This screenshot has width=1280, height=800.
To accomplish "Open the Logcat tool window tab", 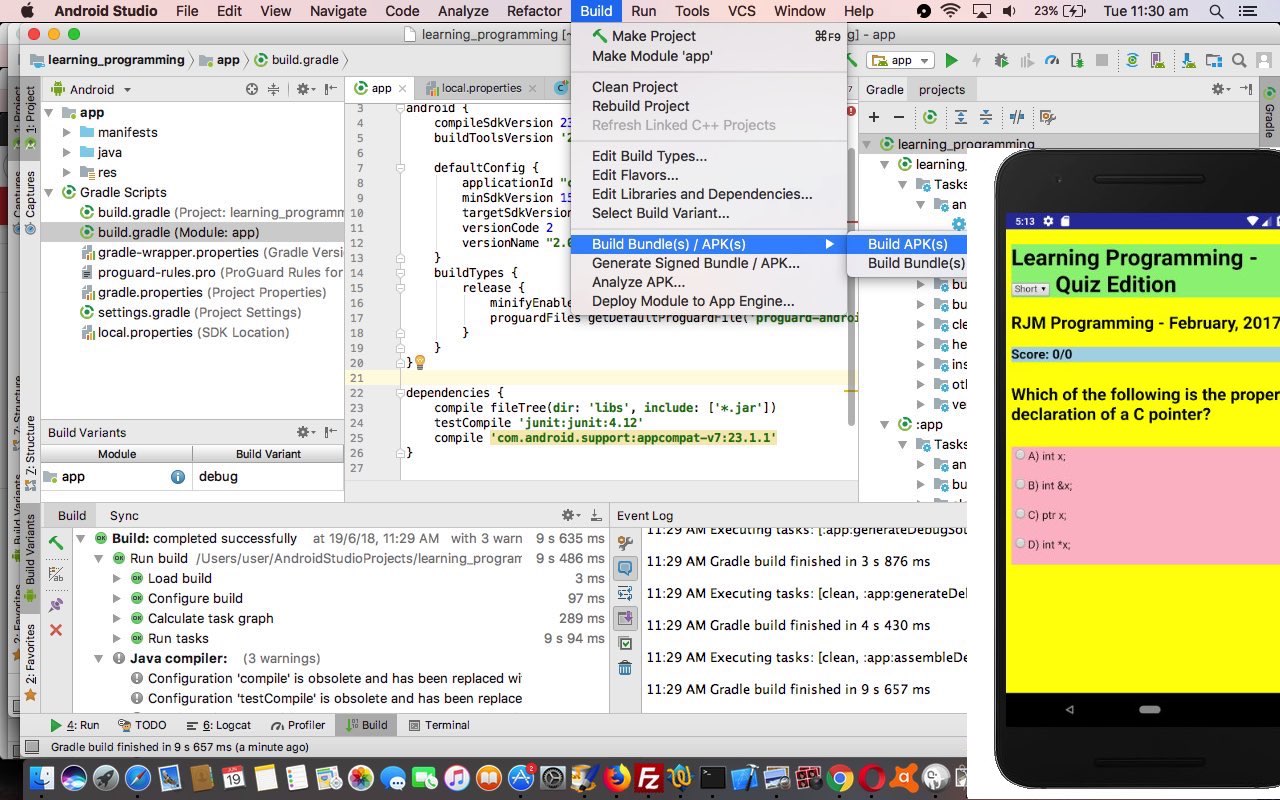I will [219, 725].
